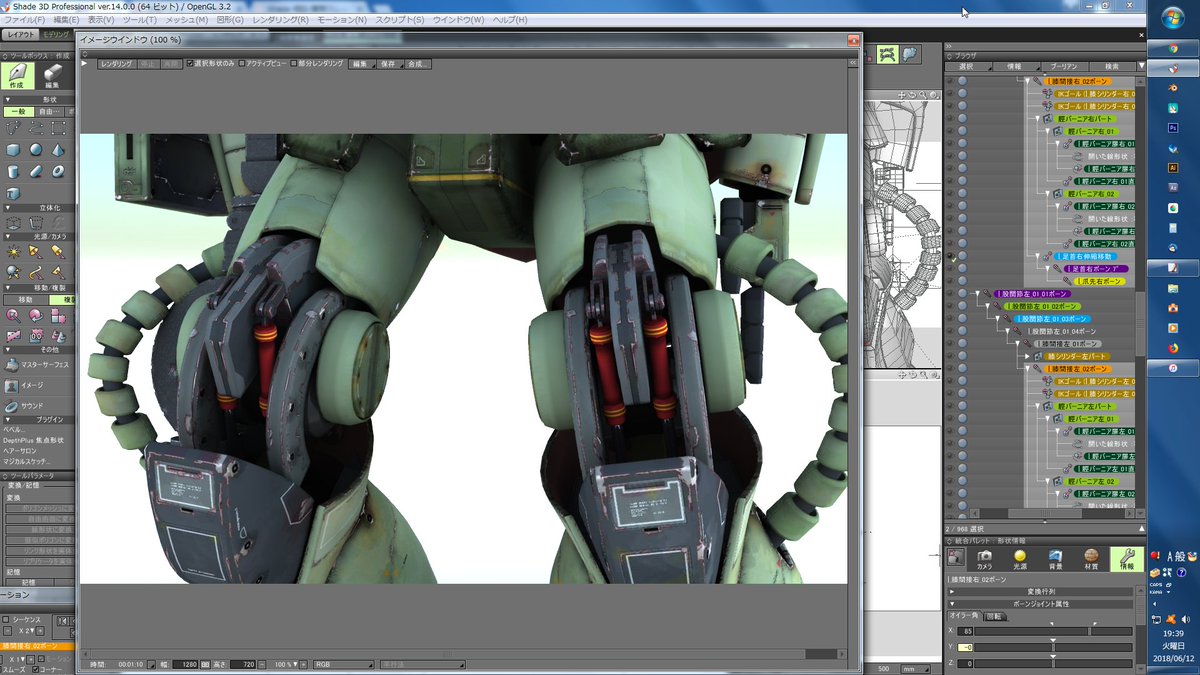
Task: Open the 情報 (info) wrench icon
Action: point(1127,559)
